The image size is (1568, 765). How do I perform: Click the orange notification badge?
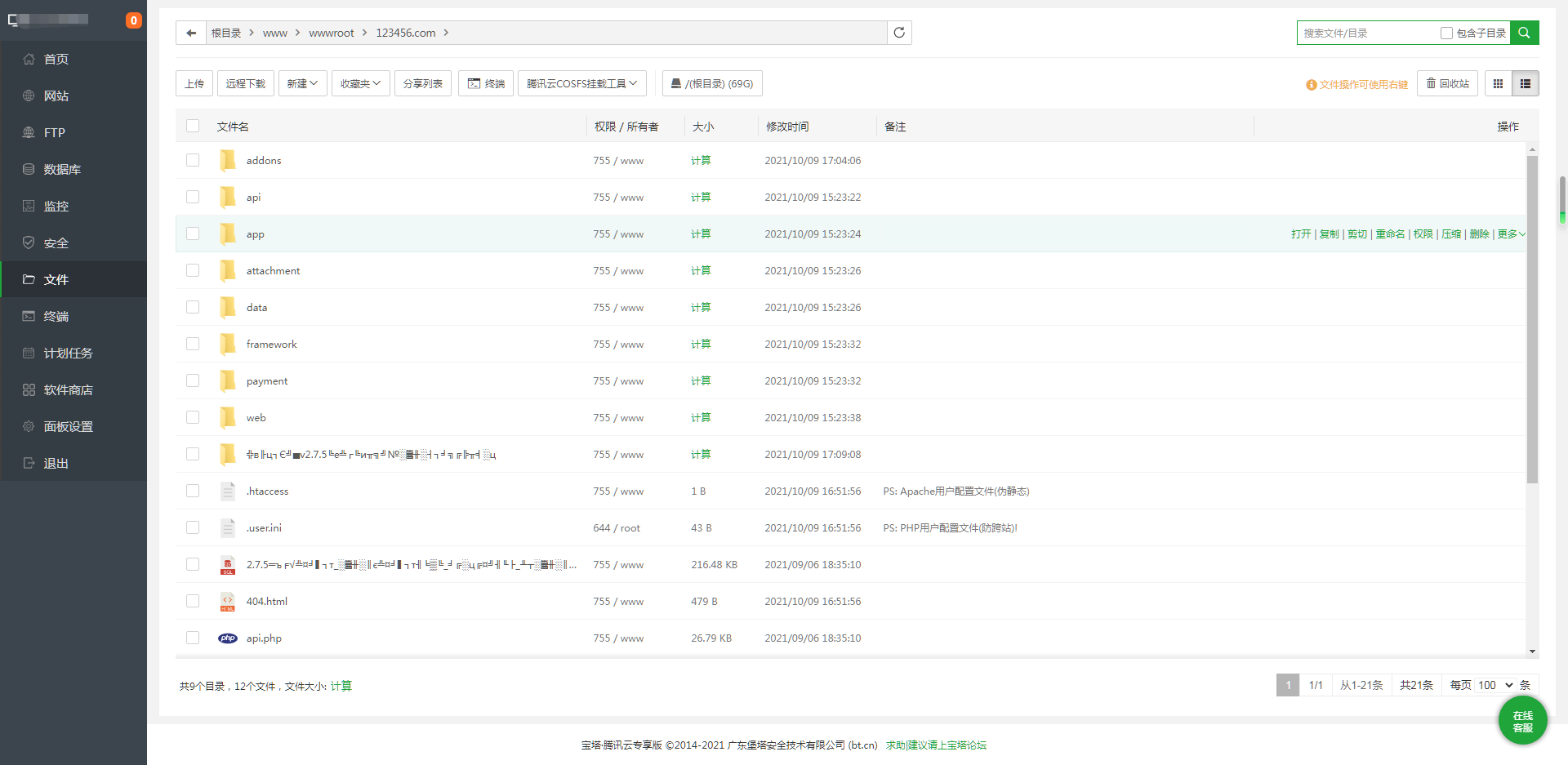[x=134, y=20]
